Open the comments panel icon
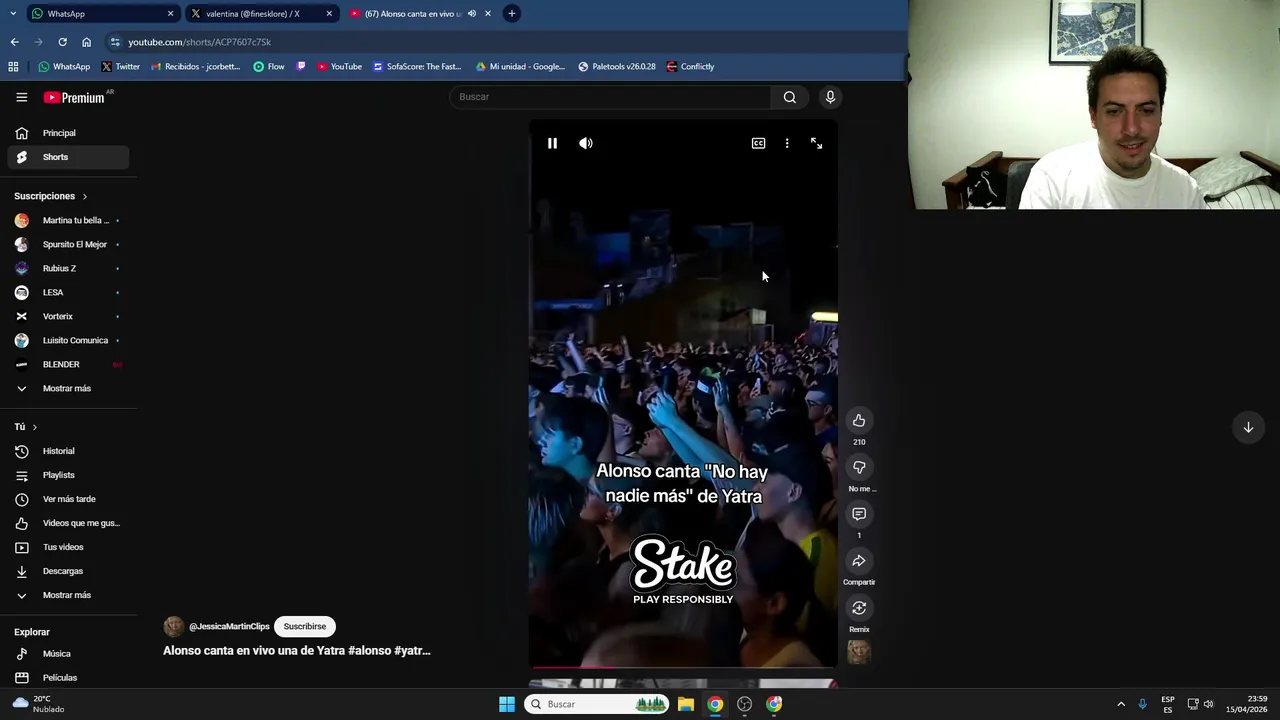Screen dimensions: 1280x720 (859, 514)
